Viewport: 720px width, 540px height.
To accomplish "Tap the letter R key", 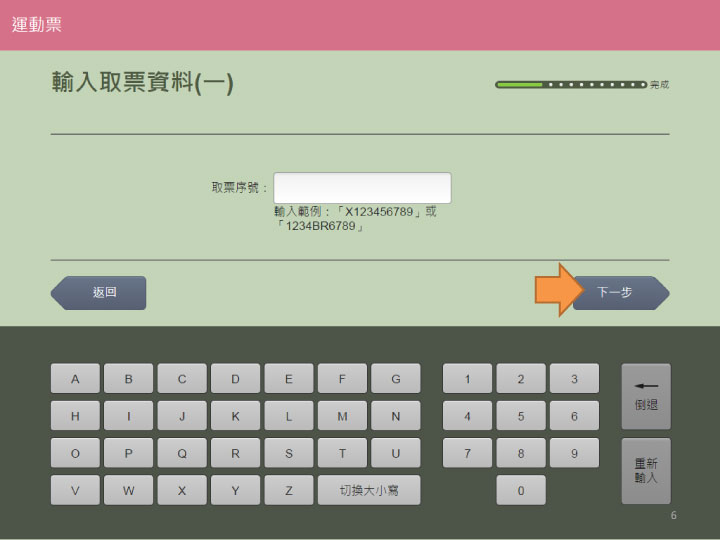I will (235, 453).
